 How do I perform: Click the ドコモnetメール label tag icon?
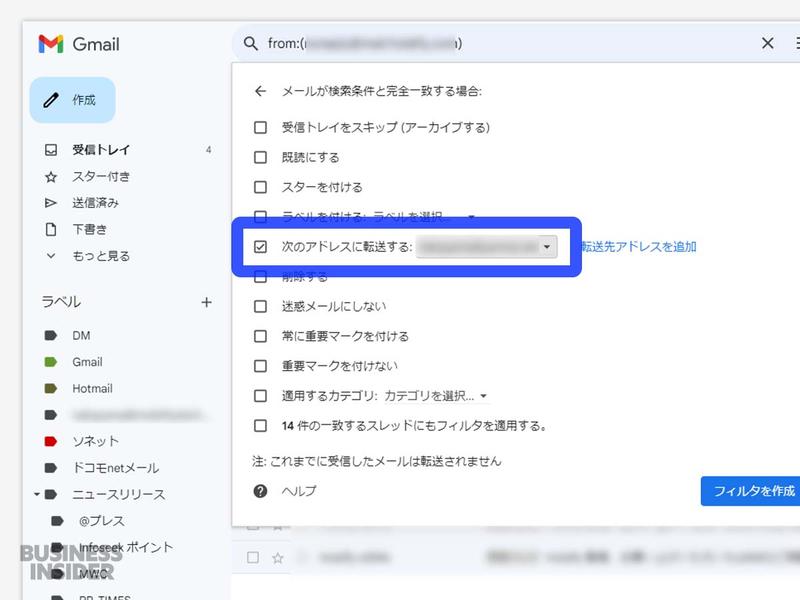coord(51,468)
